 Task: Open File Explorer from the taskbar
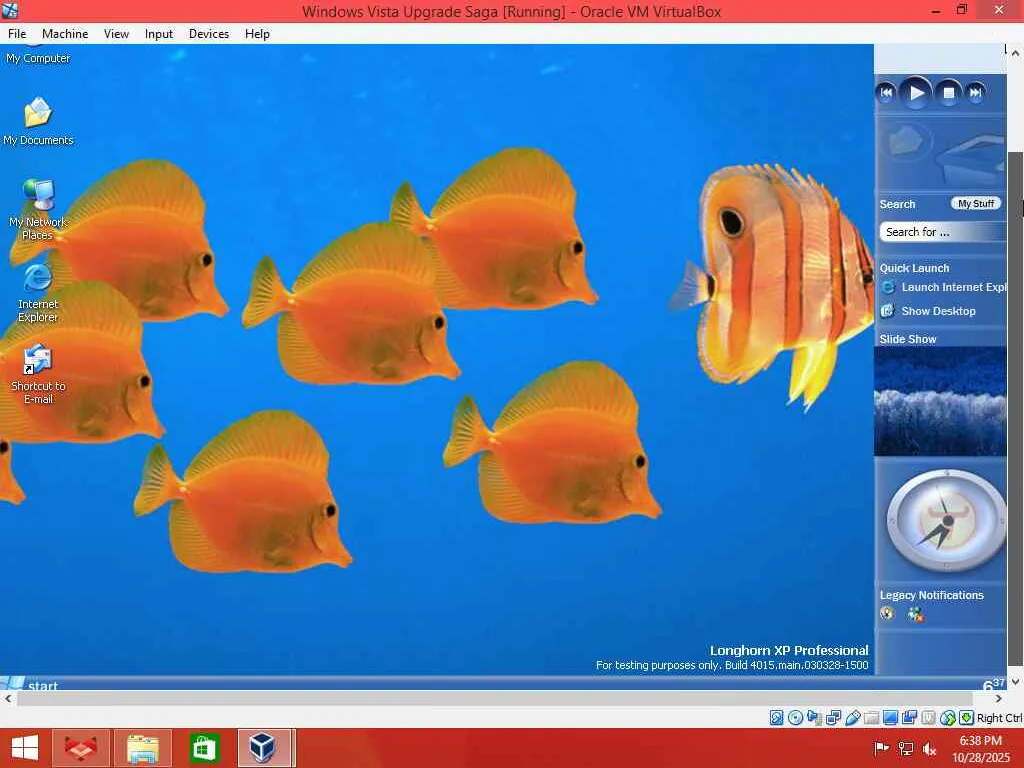(x=143, y=748)
